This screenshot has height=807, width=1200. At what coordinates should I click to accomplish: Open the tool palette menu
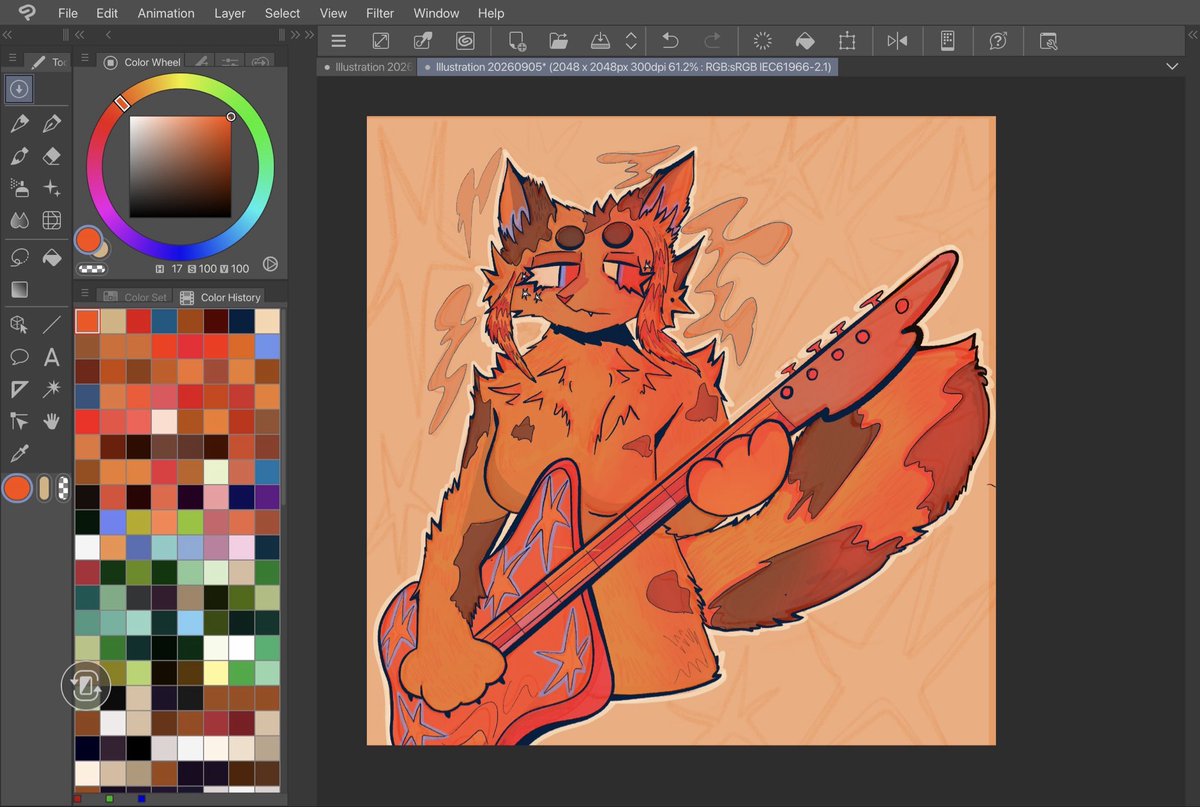tap(12, 57)
